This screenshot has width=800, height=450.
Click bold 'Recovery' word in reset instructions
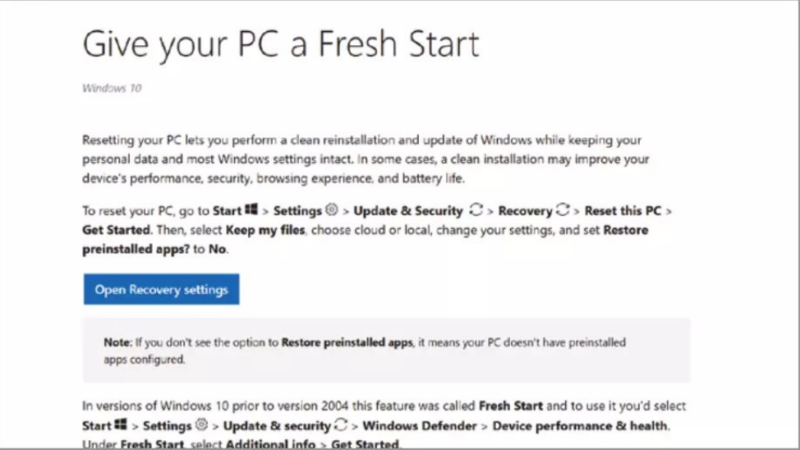point(525,211)
